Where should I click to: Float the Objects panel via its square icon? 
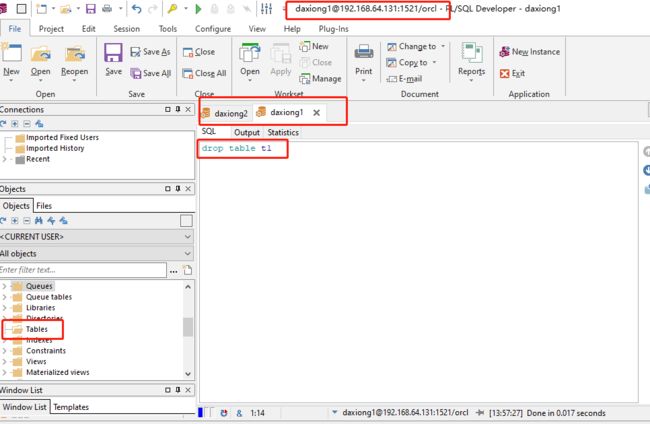[167, 189]
